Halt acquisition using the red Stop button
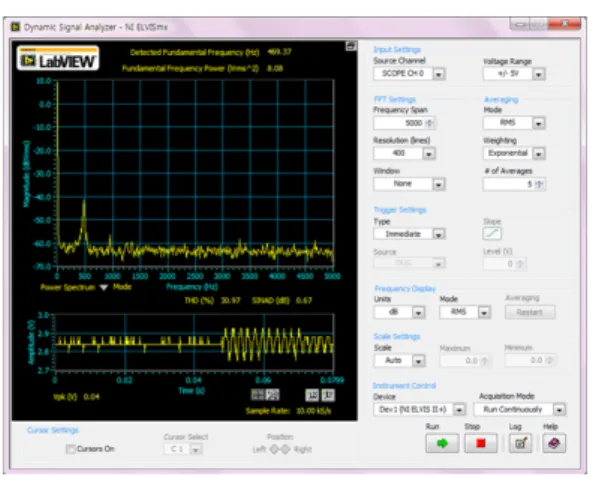Screen dimensions: 593x477 point(480,443)
